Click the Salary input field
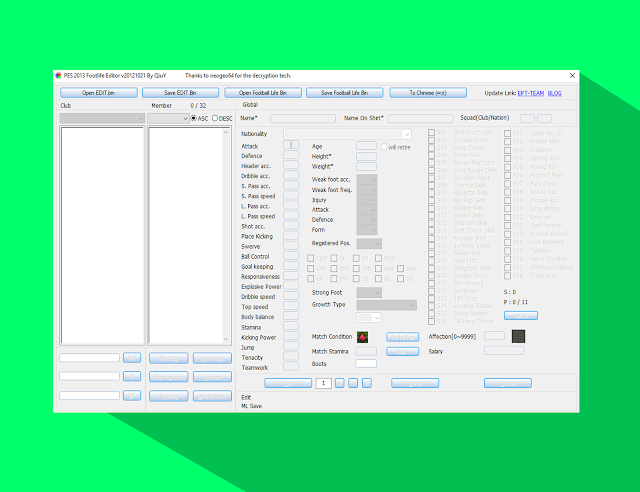 (x=504, y=350)
